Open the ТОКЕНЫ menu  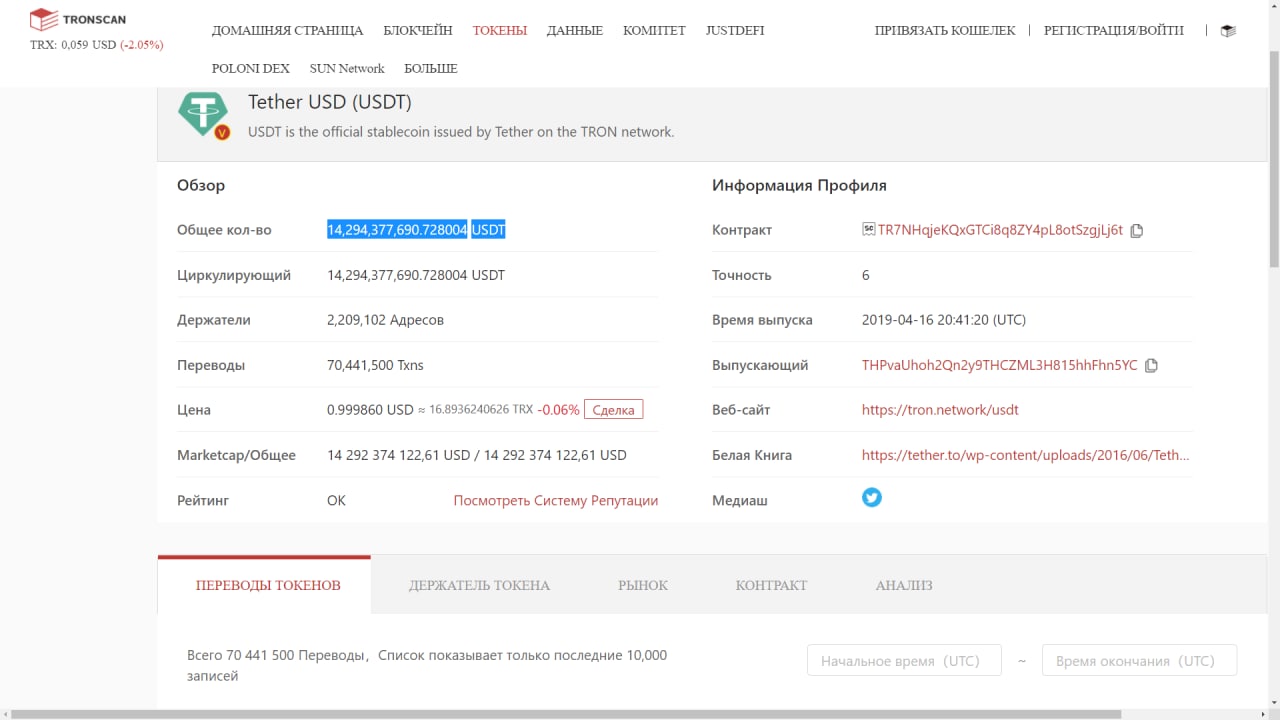tap(500, 31)
